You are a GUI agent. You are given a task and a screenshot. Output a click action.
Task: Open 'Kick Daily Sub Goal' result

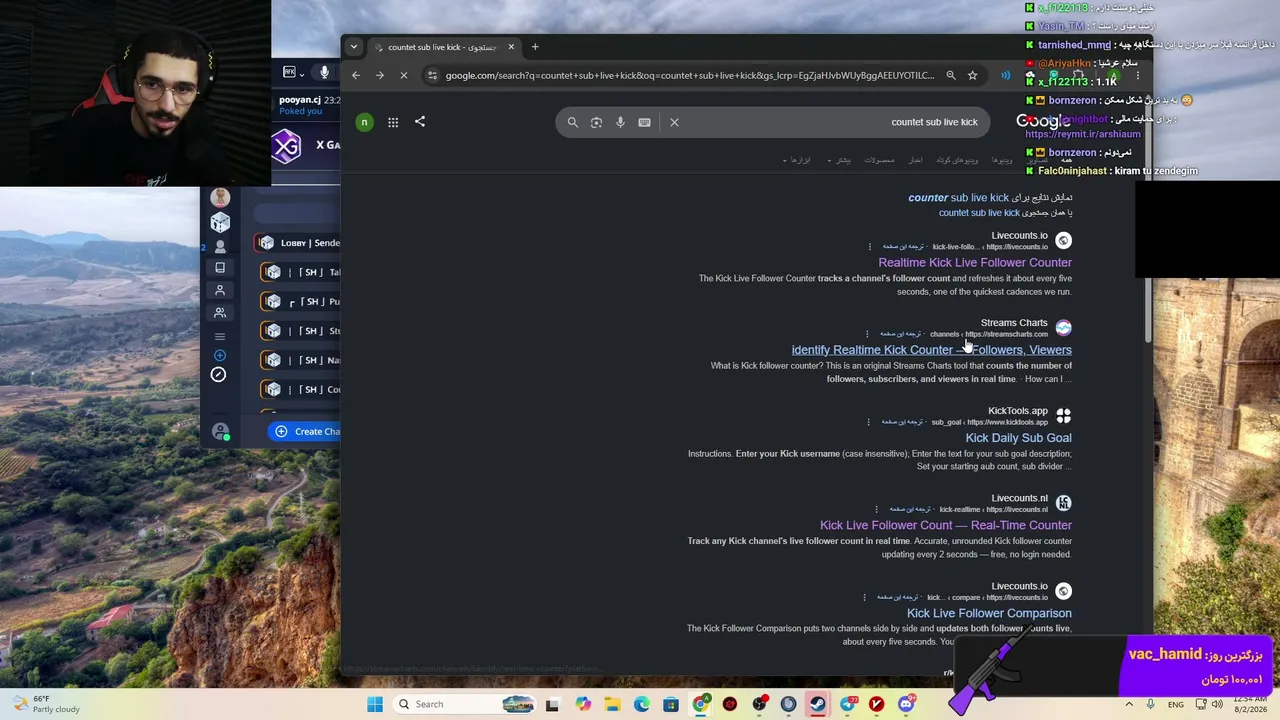(x=1018, y=438)
